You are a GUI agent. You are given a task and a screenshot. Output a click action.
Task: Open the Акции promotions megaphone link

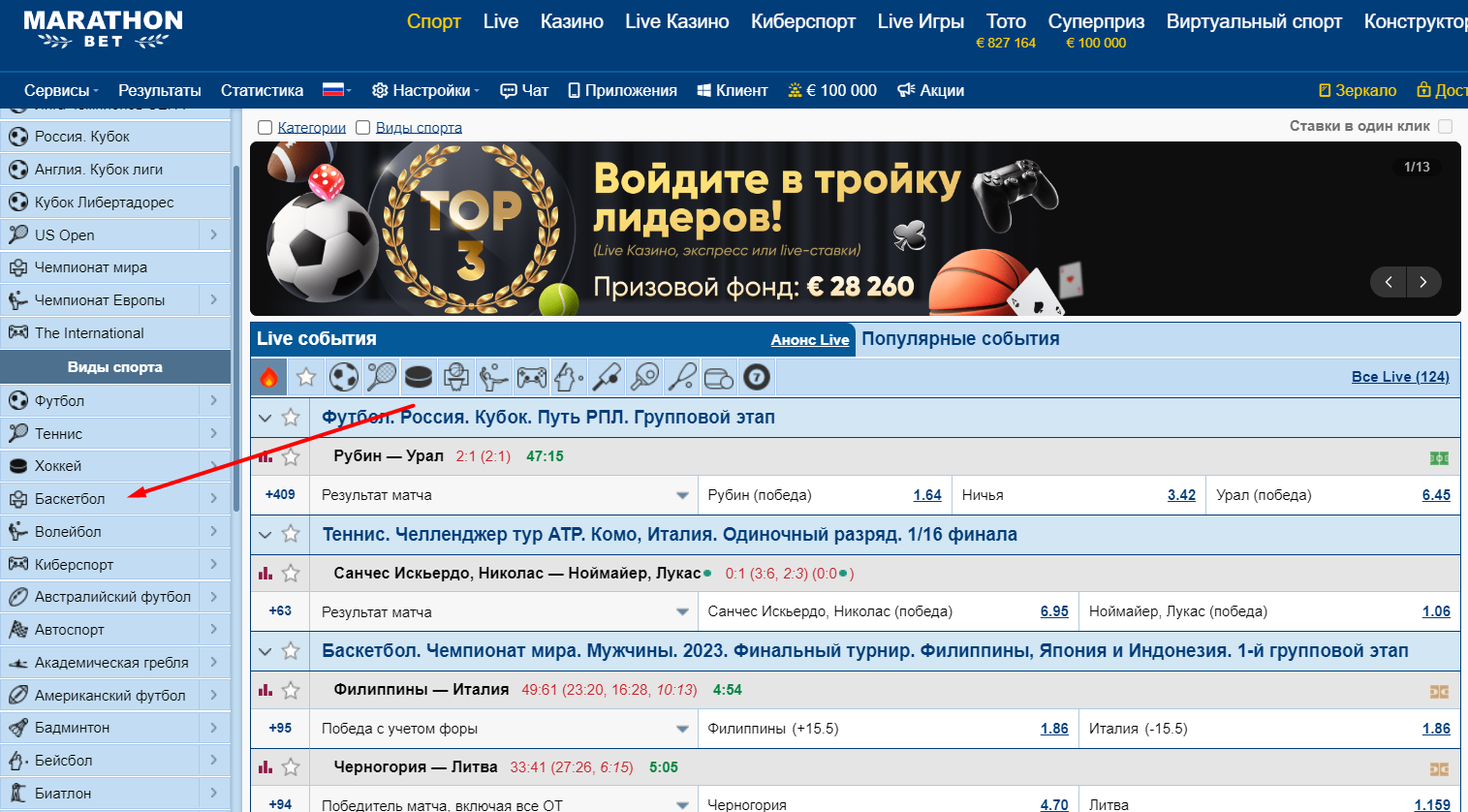click(x=930, y=90)
